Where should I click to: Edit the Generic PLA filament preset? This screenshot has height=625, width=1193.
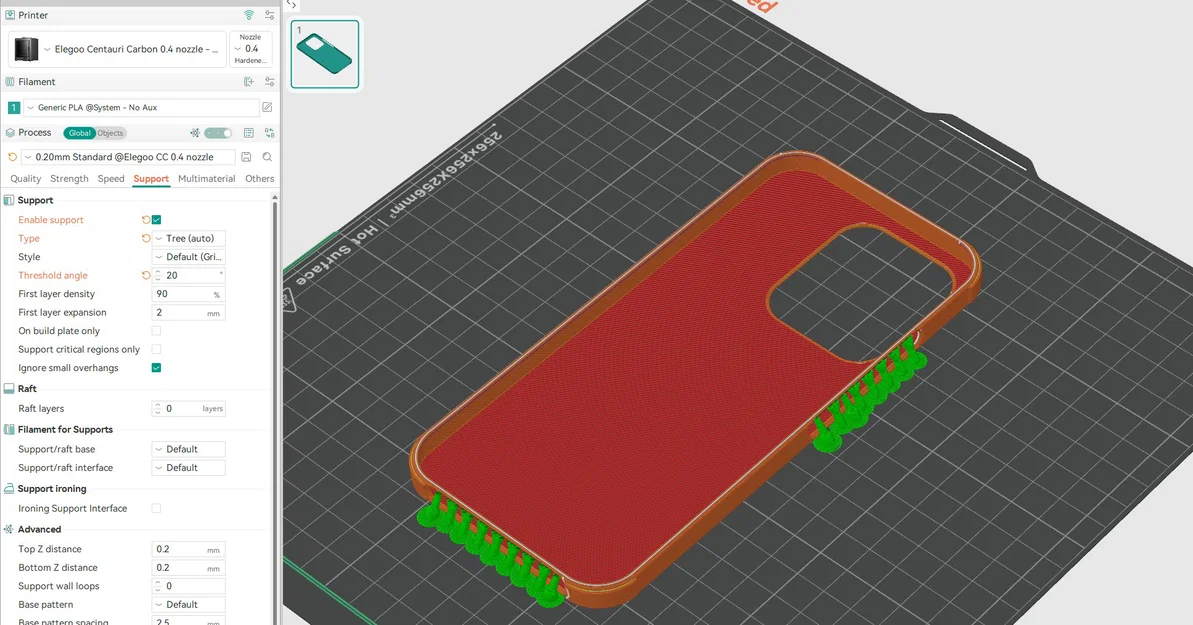click(x=267, y=107)
